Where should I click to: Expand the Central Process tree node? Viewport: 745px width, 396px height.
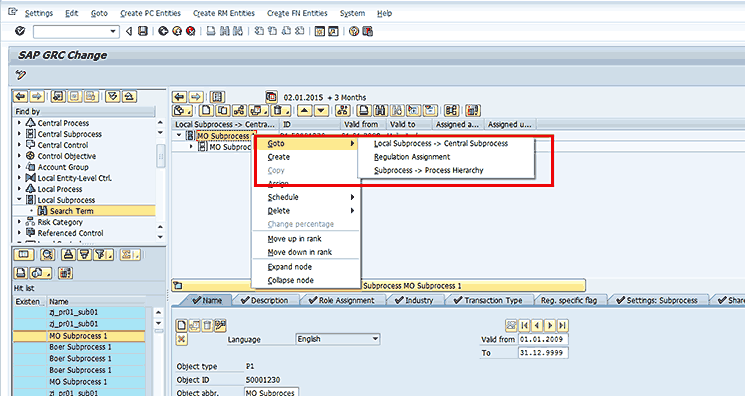pos(19,123)
